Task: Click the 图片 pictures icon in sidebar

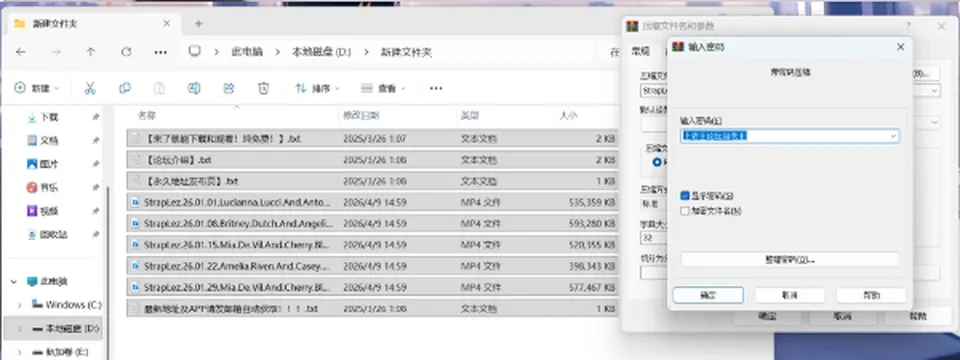Action: [x=32, y=163]
